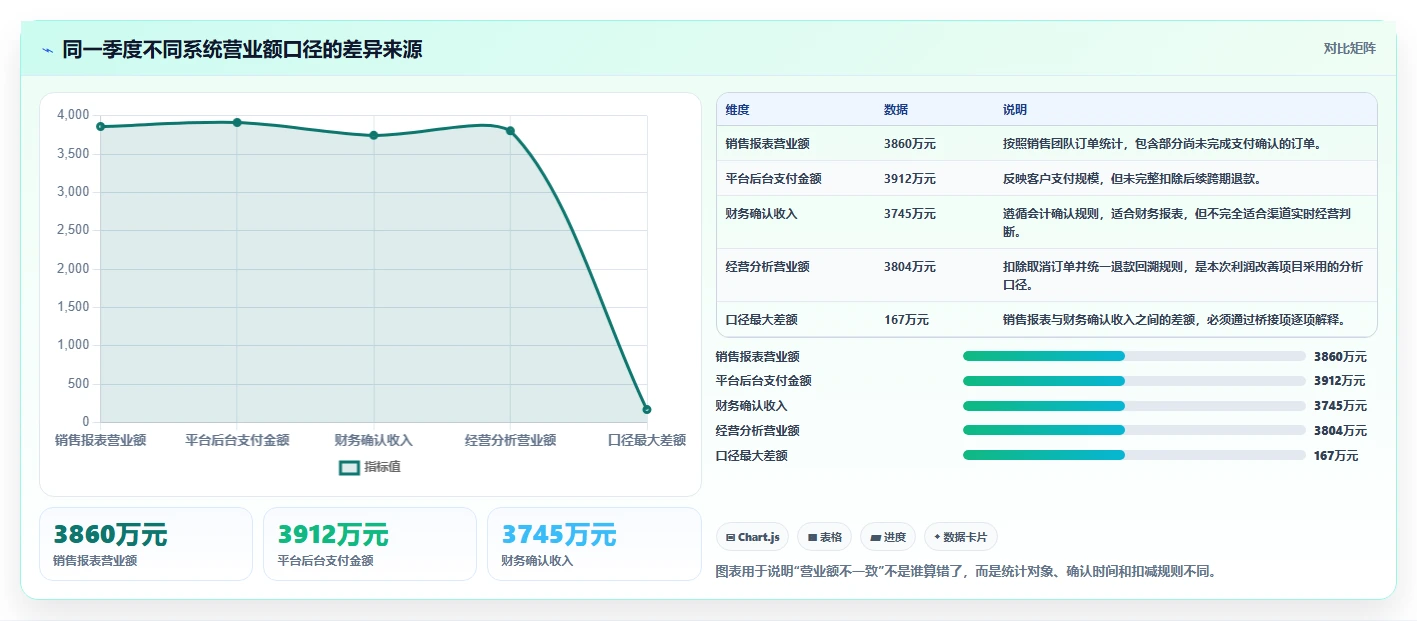Click the 平台后台支付金额 progress bar

tap(1134, 381)
